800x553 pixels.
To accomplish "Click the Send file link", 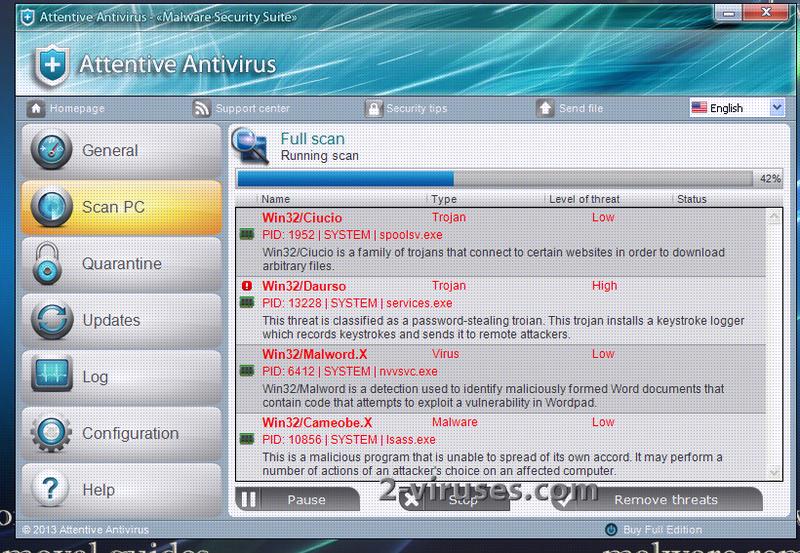I will pyautogui.click(x=581, y=108).
